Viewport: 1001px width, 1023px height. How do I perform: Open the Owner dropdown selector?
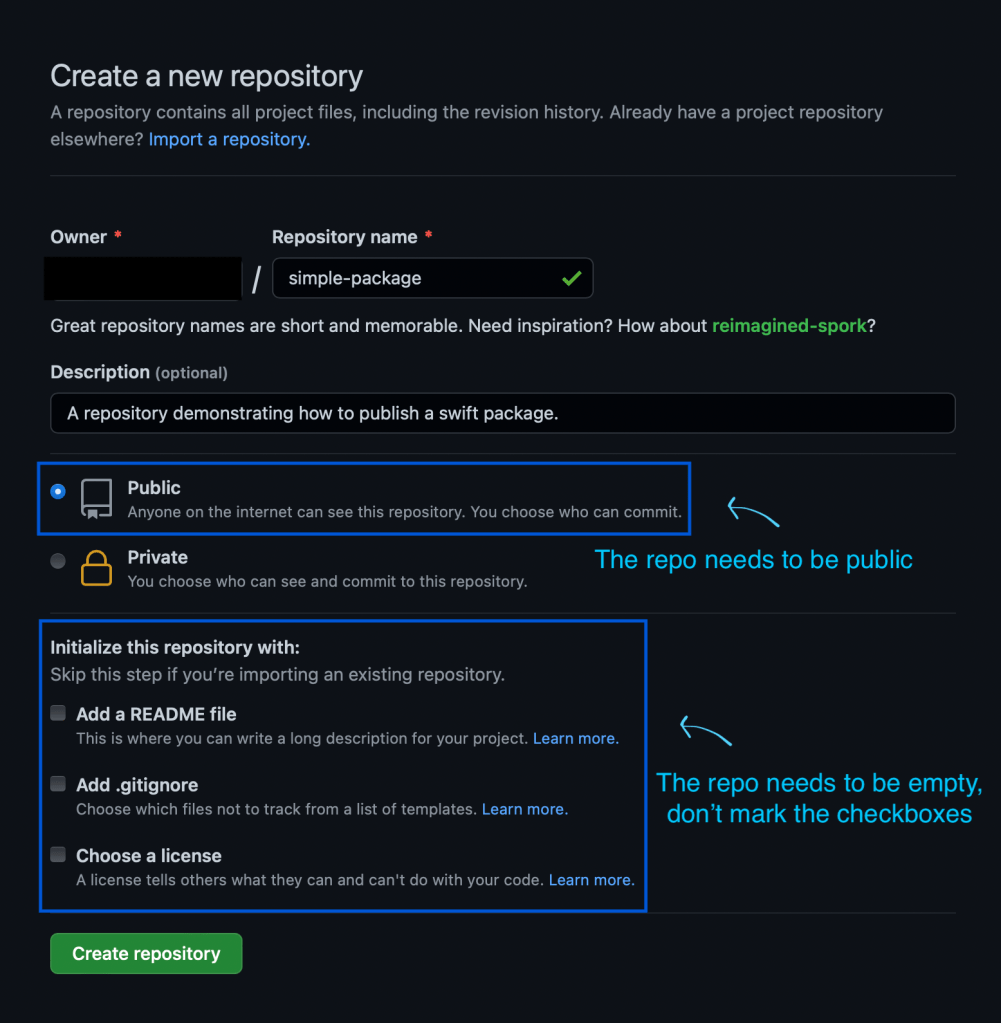pos(144,279)
